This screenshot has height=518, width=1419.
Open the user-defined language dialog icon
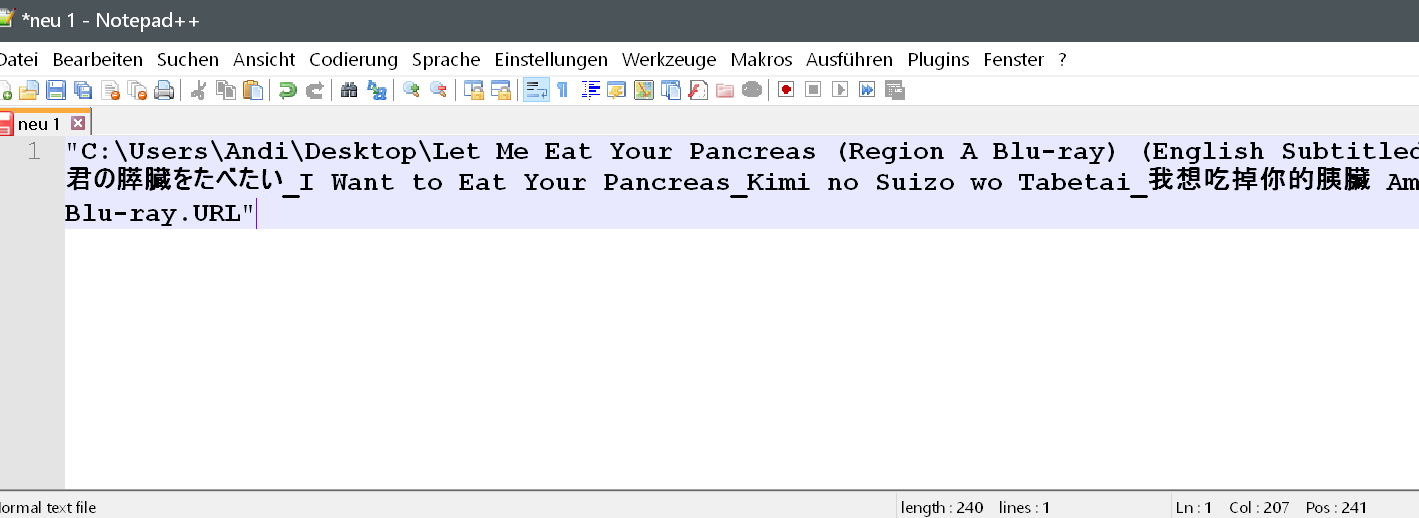(x=617, y=90)
